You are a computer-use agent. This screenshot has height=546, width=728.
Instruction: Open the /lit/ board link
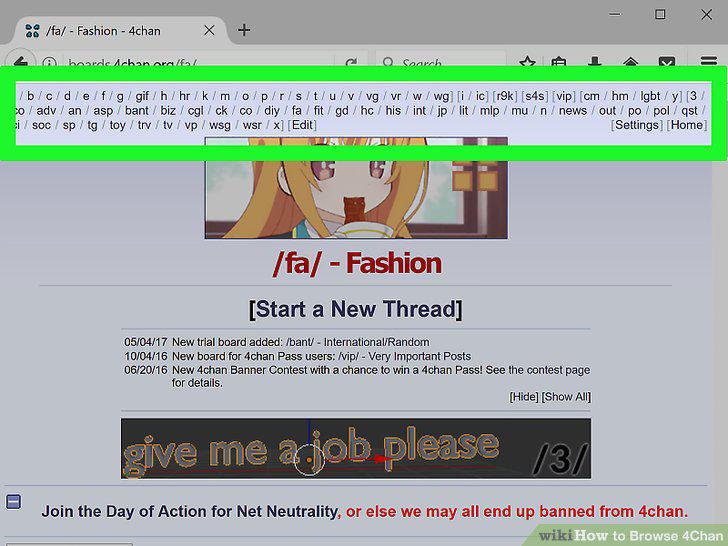click(463, 110)
